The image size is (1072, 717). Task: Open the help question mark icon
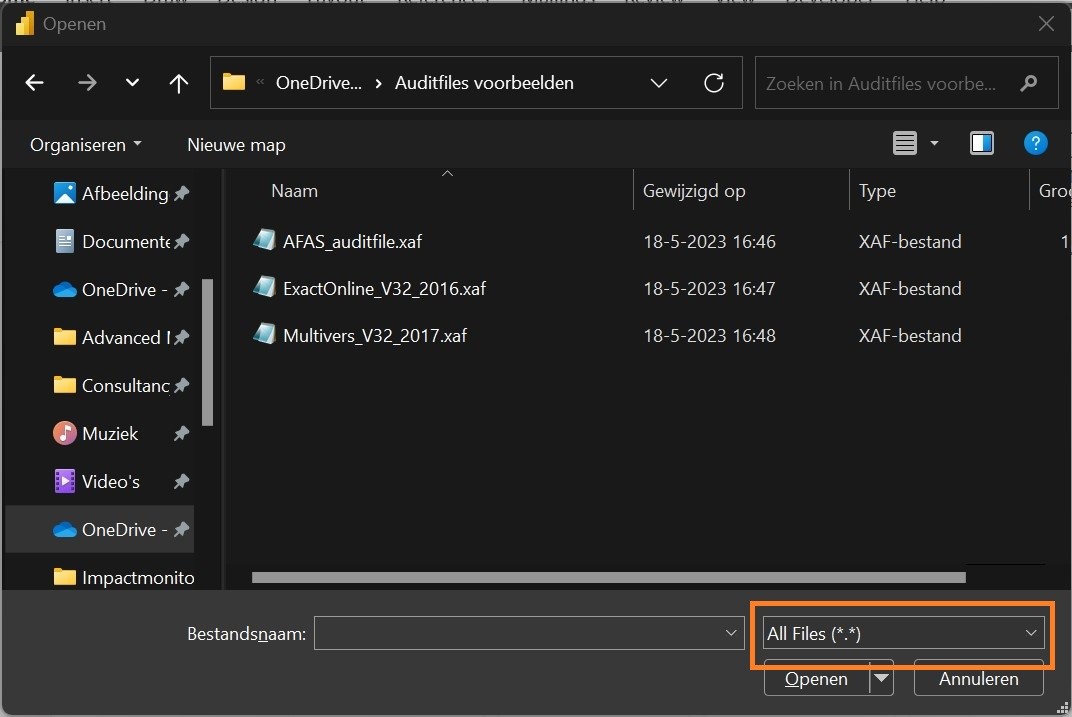(x=1035, y=144)
